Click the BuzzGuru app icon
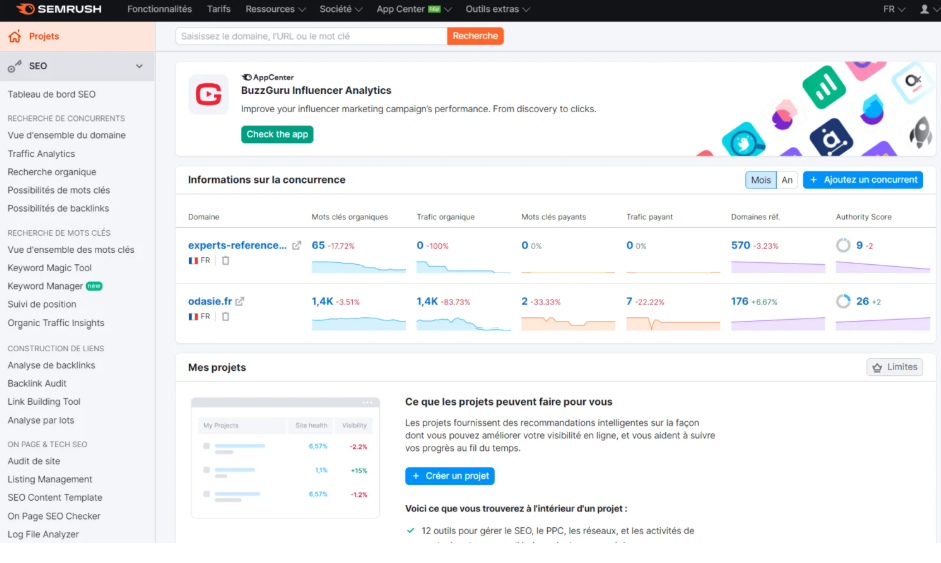941x563 pixels. tap(208, 94)
